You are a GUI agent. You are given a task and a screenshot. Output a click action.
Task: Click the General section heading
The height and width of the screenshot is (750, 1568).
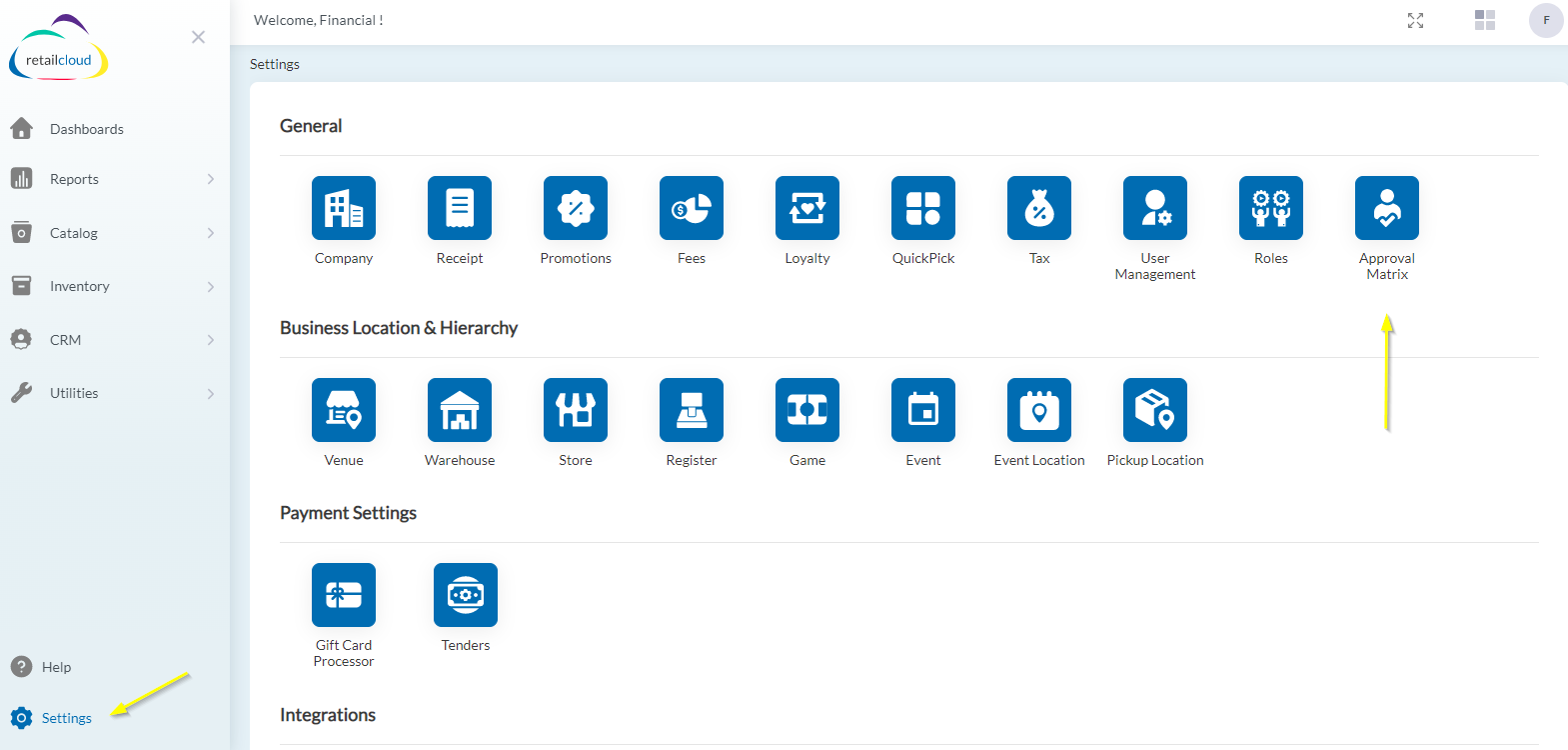tap(311, 126)
